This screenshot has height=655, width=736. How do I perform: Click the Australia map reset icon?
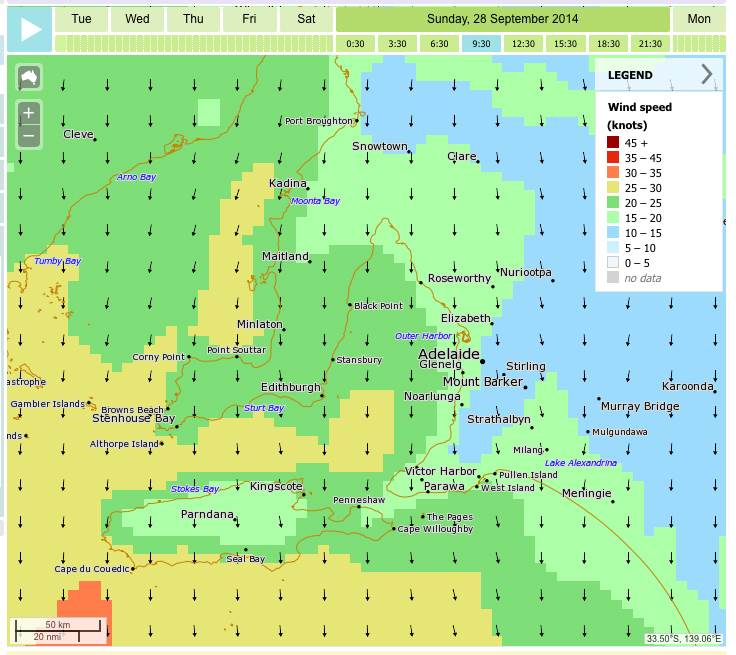pos(29,78)
